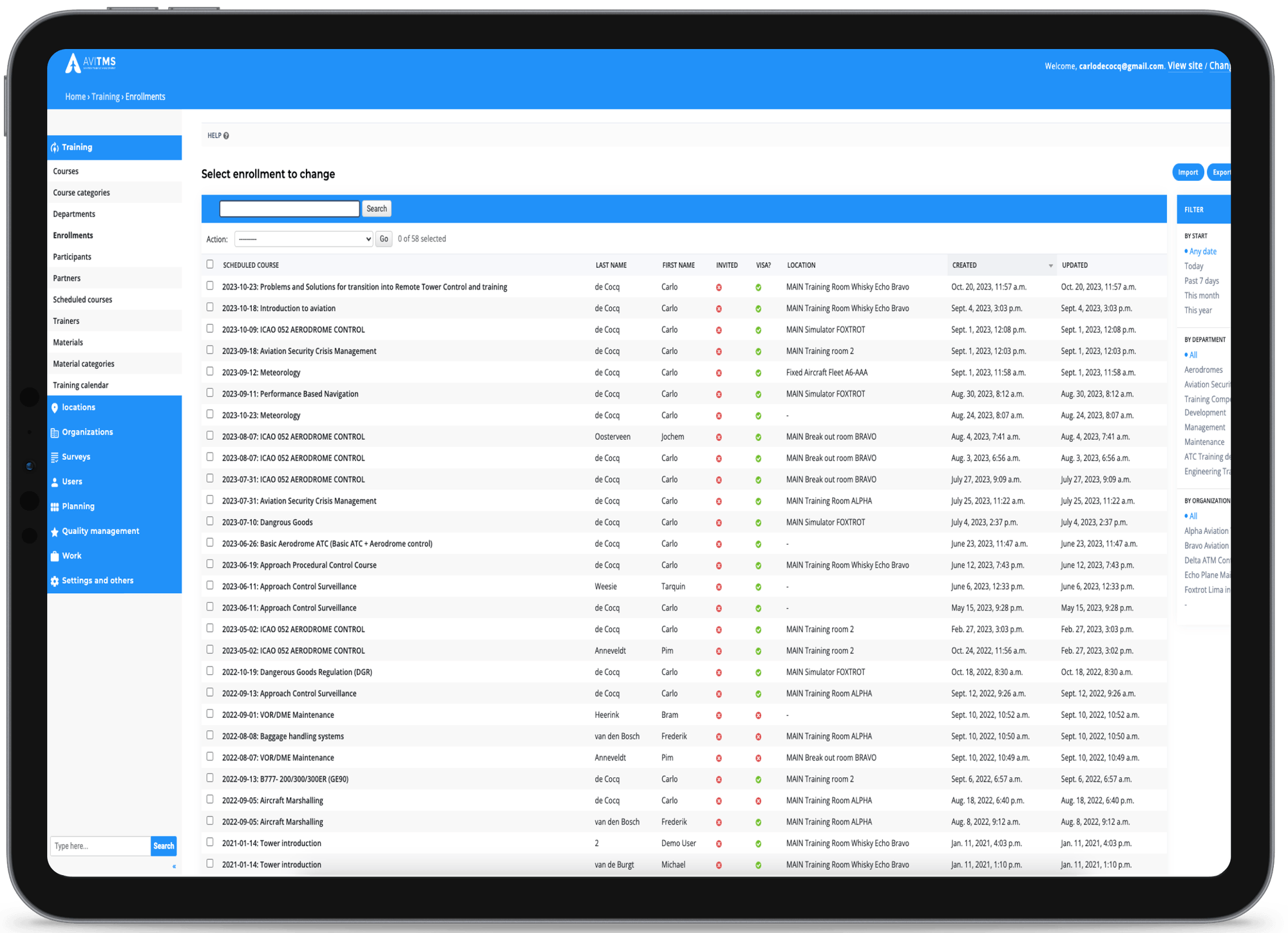1288x933 pixels.
Task: Collapse sidebar with double-chevron icon
Action: pyautogui.click(x=174, y=867)
